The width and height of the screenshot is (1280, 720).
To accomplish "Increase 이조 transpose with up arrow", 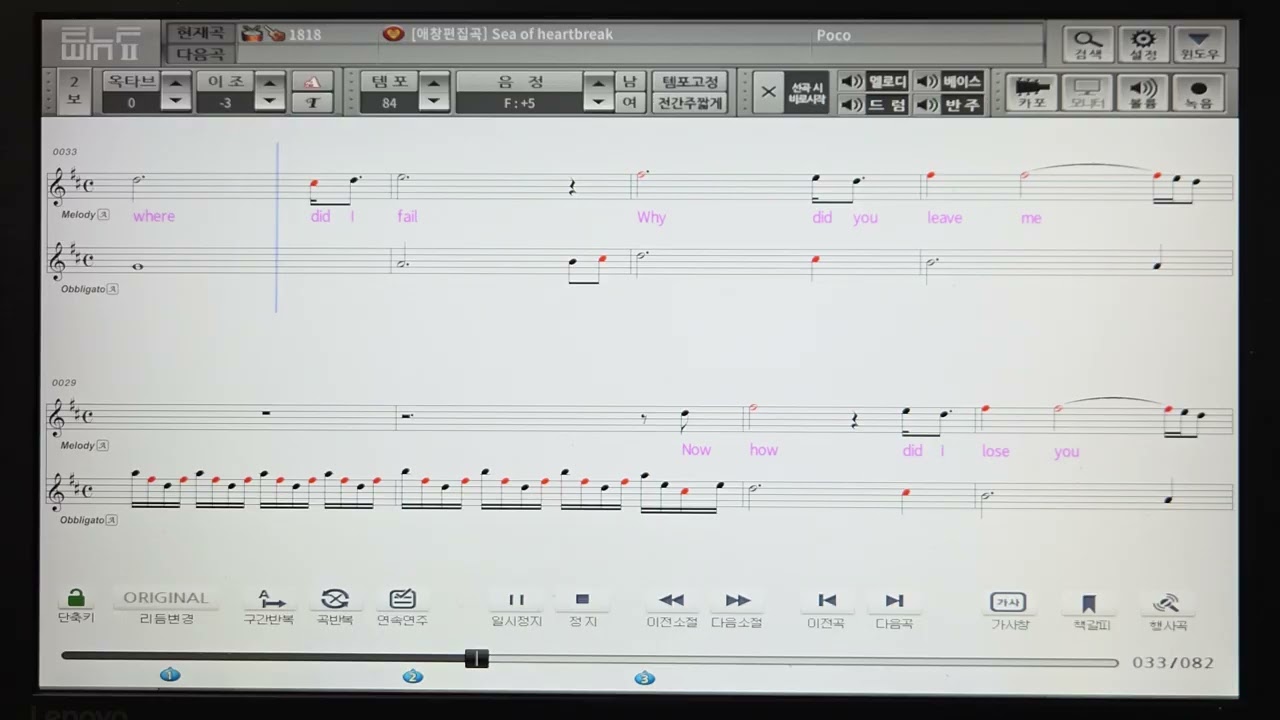I will [x=270, y=83].
